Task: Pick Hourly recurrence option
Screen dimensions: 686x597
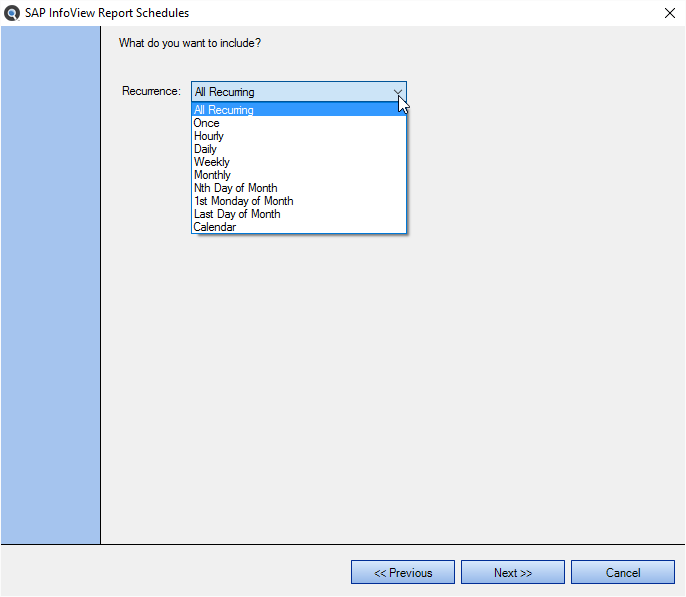Action: click(299, 136)
